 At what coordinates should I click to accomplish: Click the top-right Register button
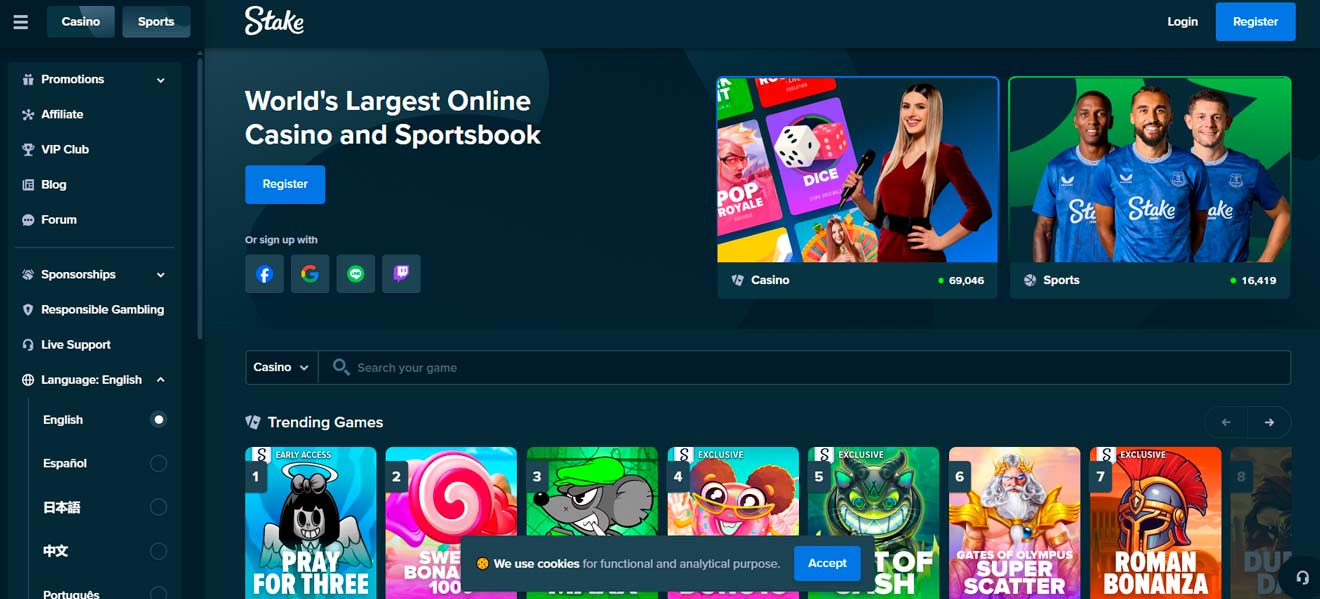(x=1255, y=21)
